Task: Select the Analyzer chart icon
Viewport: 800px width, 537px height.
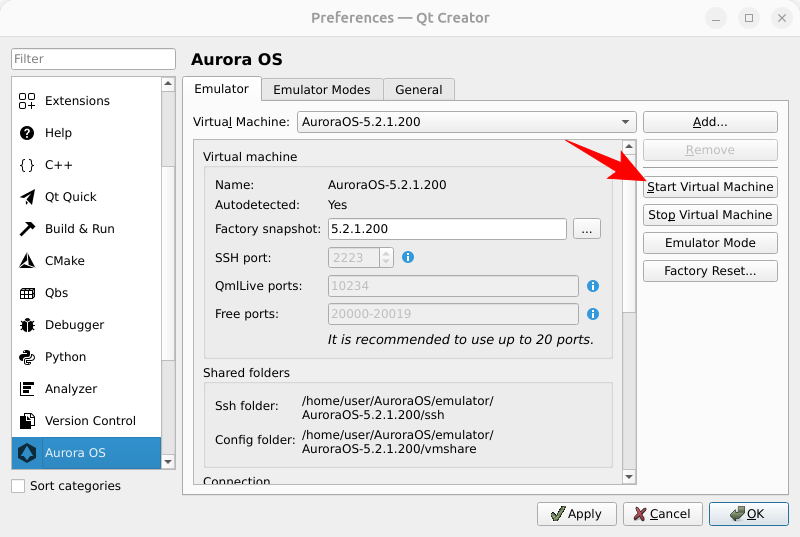Action: (27, 389)
